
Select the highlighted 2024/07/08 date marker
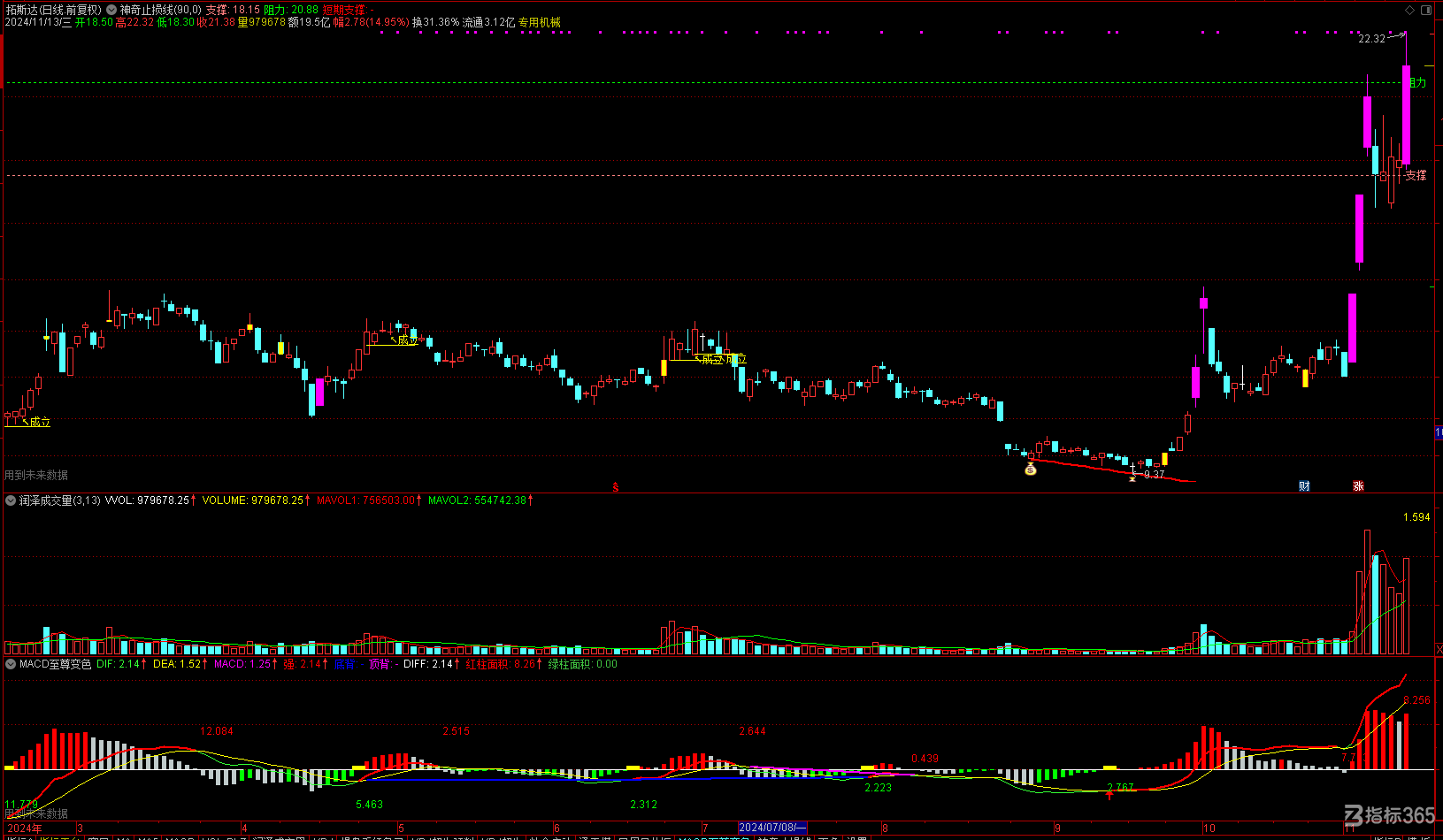point(772,829)
